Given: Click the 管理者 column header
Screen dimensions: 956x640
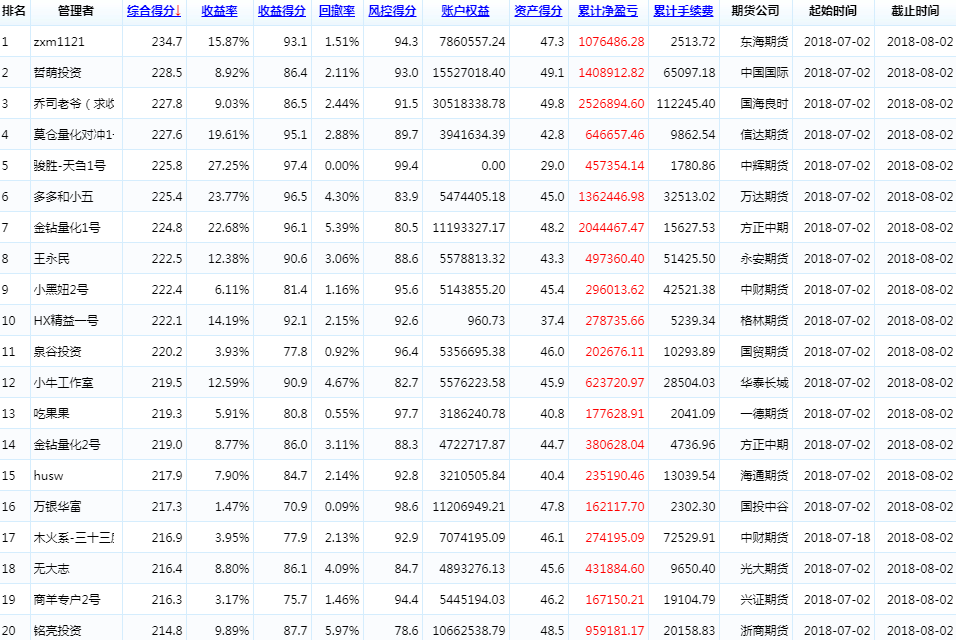Looking at the screenshot, I should (76, 11).
